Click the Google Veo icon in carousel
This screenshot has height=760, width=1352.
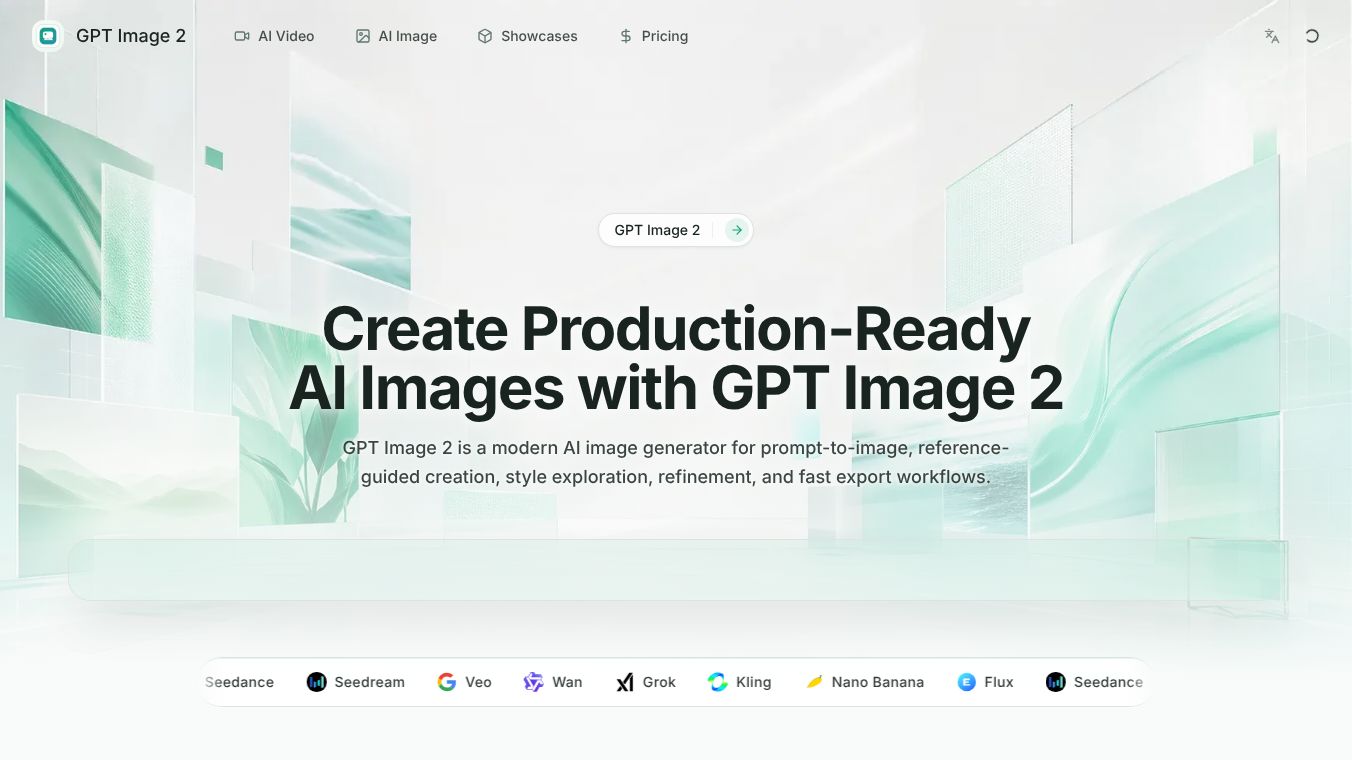coord(446,682)
